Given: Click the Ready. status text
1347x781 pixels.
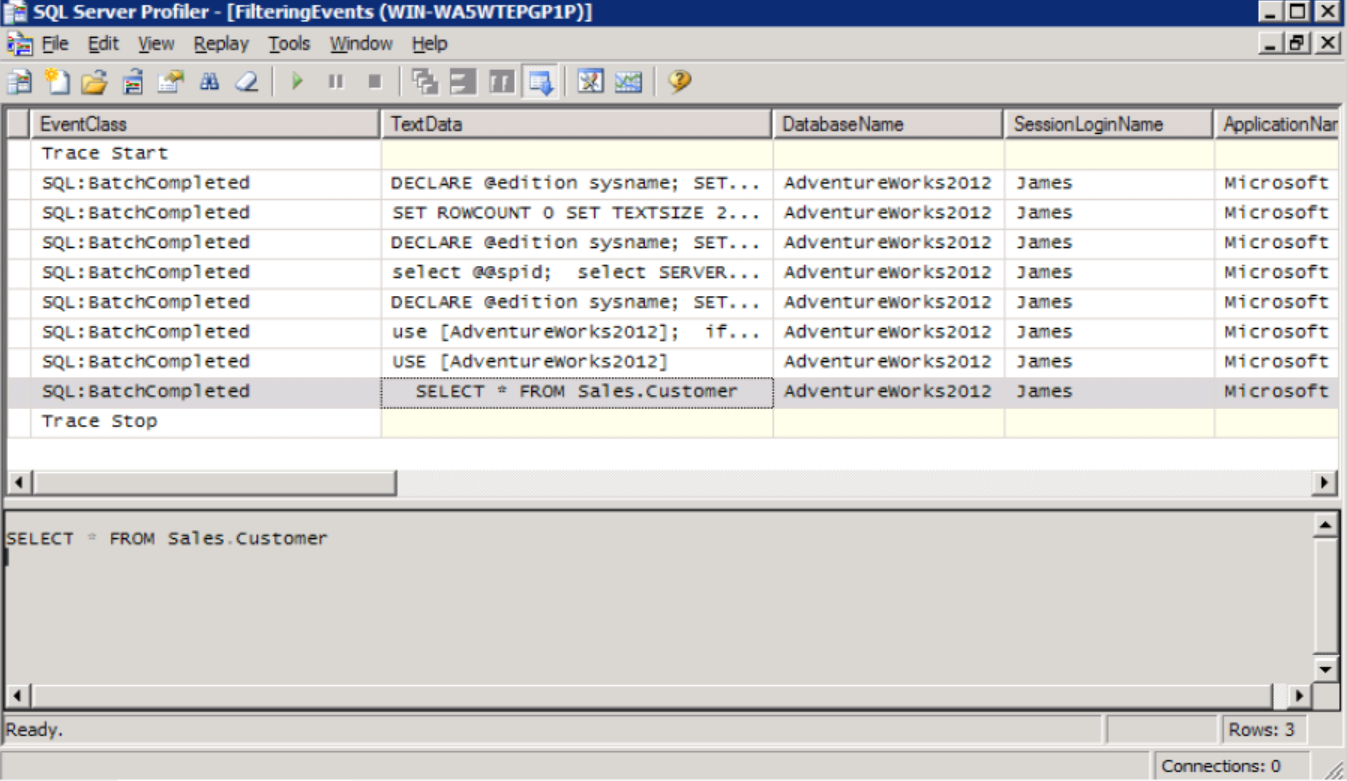Looking at the screenshot, I should click(x=34, y=730).
